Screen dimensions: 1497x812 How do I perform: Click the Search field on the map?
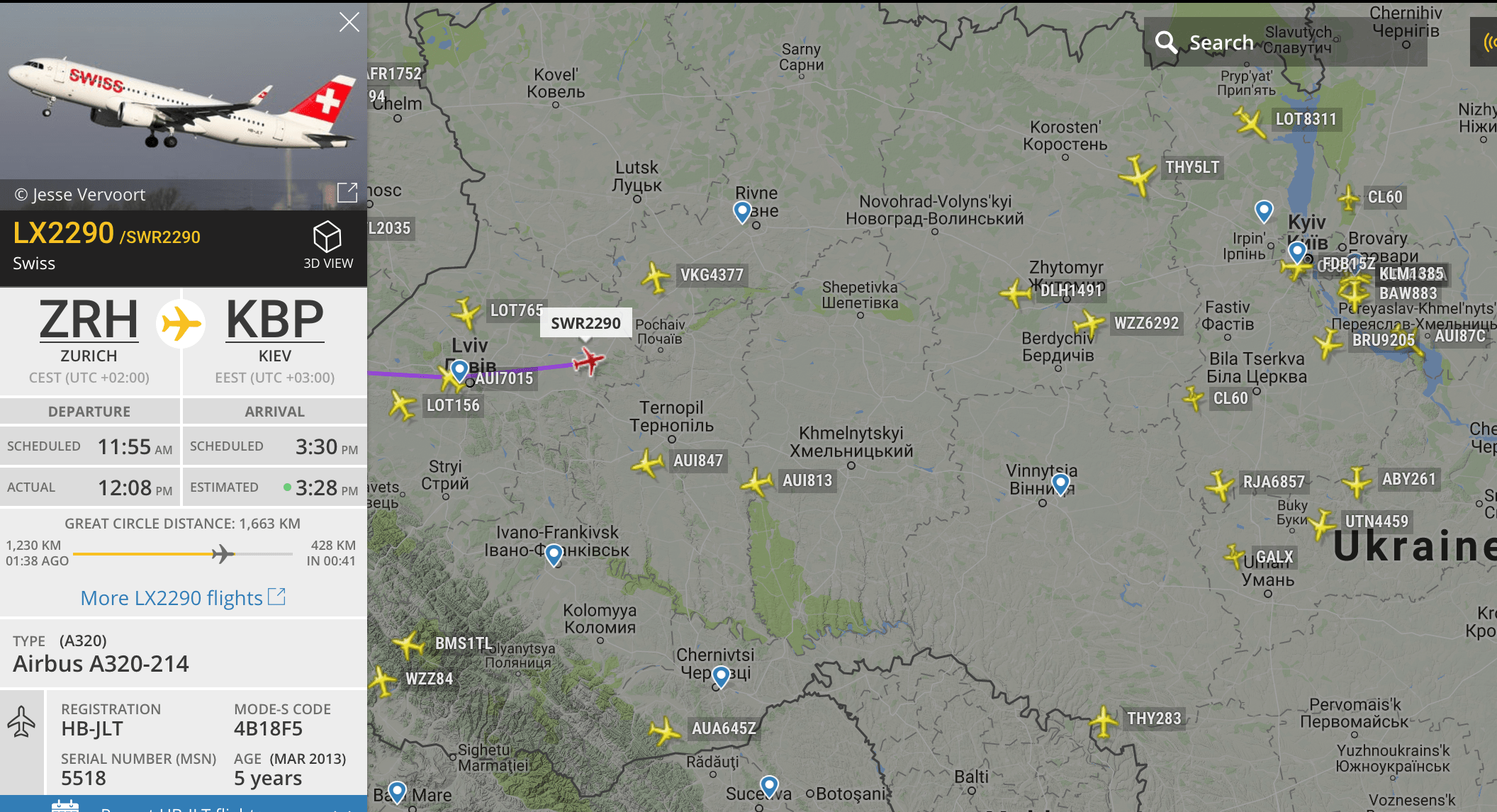(x=1286, y=43)
